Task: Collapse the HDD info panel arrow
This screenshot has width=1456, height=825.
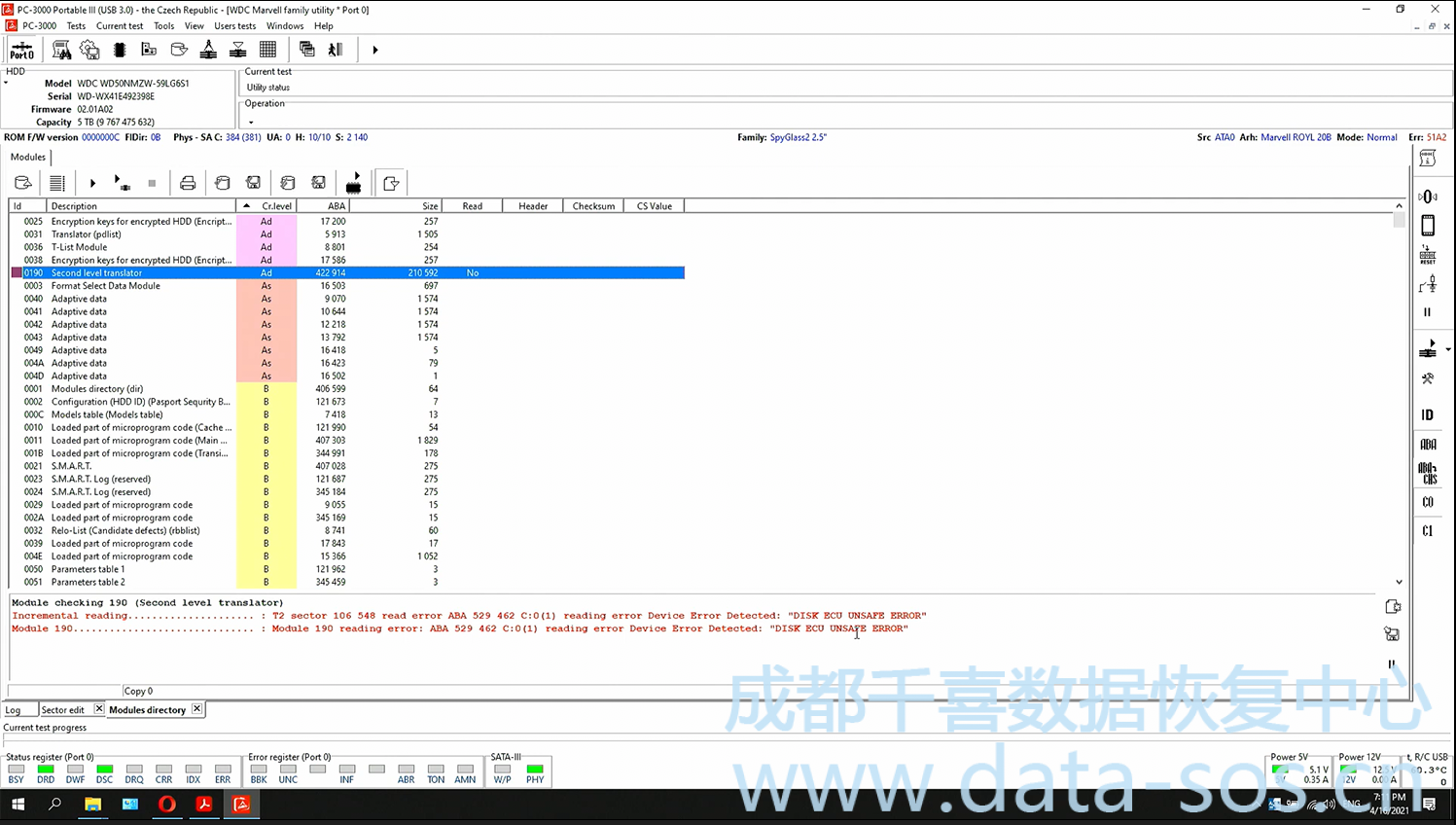Action: tap(6, 83)
